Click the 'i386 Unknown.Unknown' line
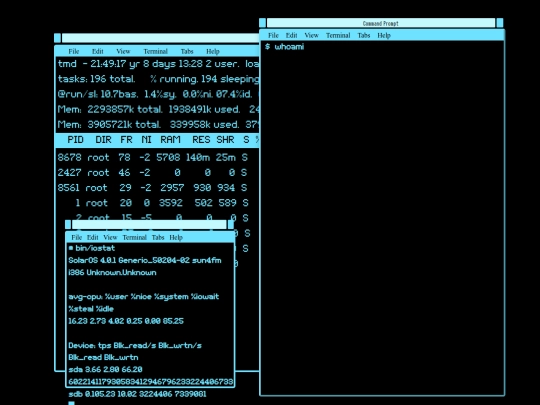540x405 pixels. pos(112,272)
